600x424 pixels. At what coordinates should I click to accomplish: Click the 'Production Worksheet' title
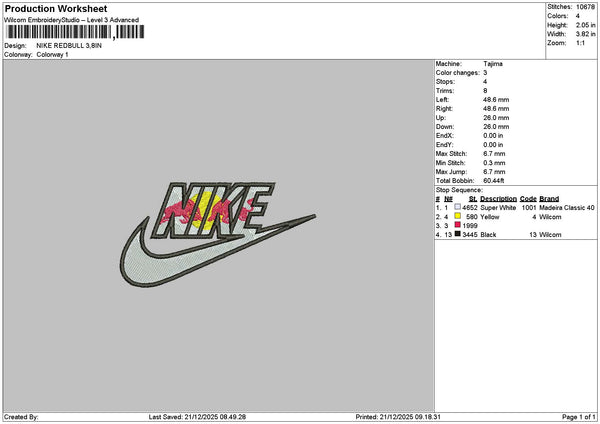(x=56, y=8)
